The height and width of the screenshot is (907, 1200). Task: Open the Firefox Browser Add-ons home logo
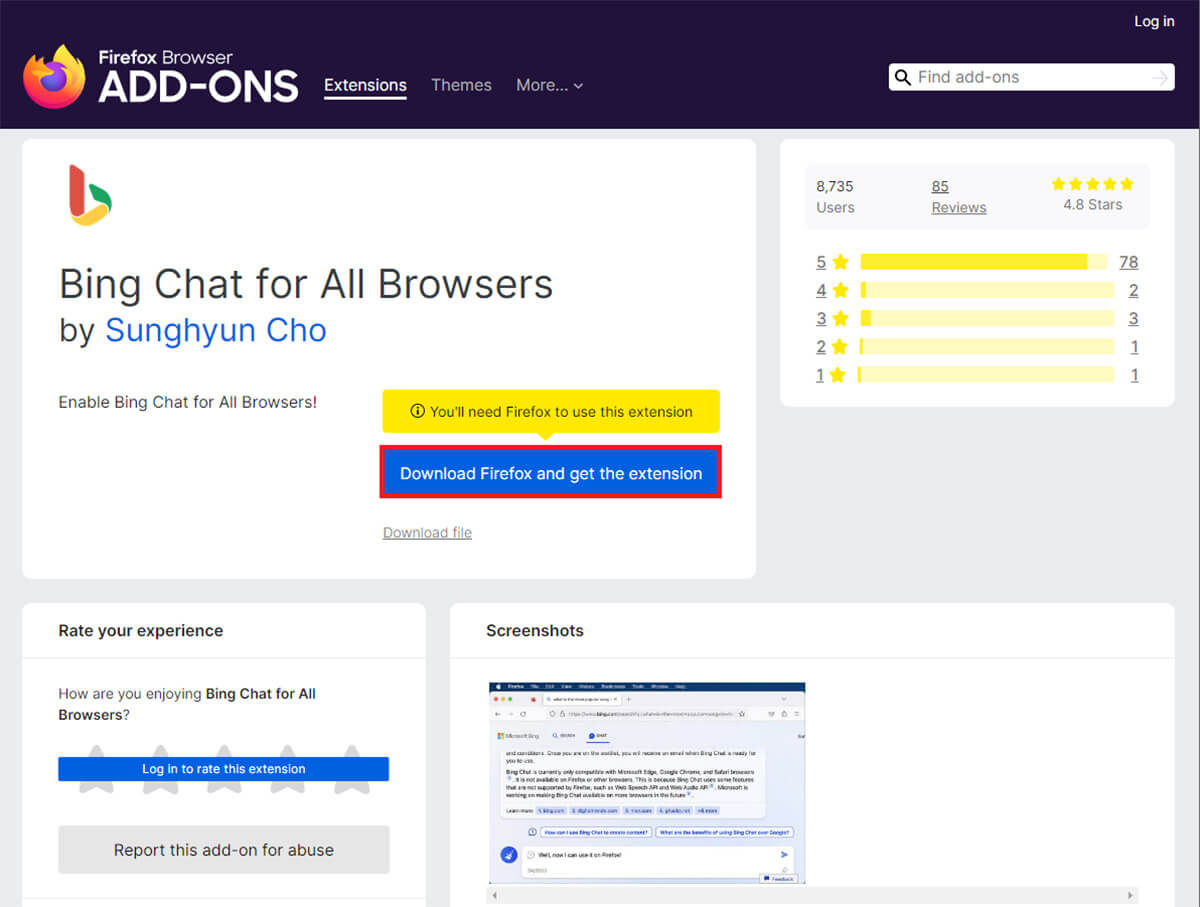click(161, 76)
